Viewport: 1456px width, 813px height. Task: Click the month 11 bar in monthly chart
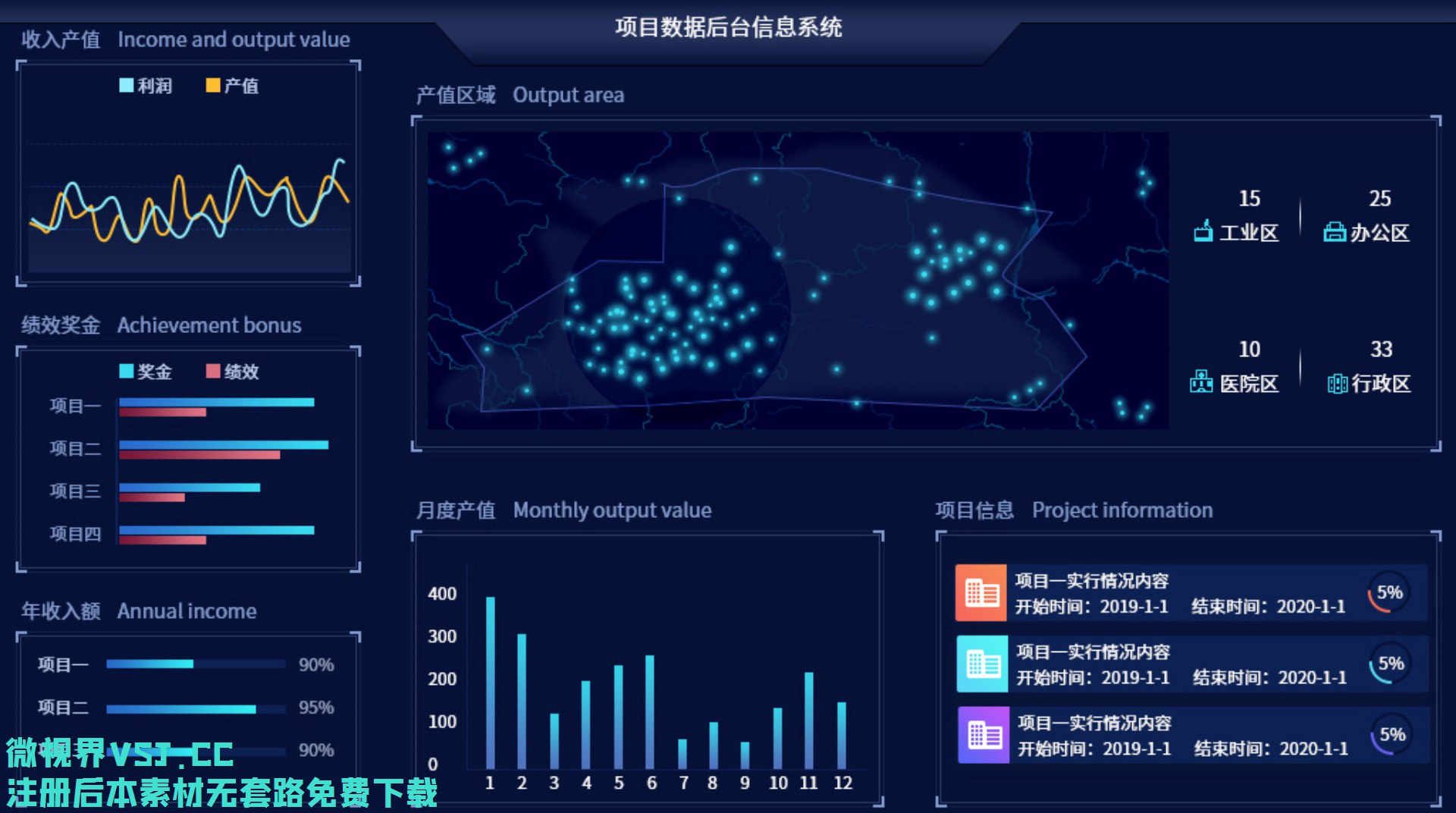808,720
